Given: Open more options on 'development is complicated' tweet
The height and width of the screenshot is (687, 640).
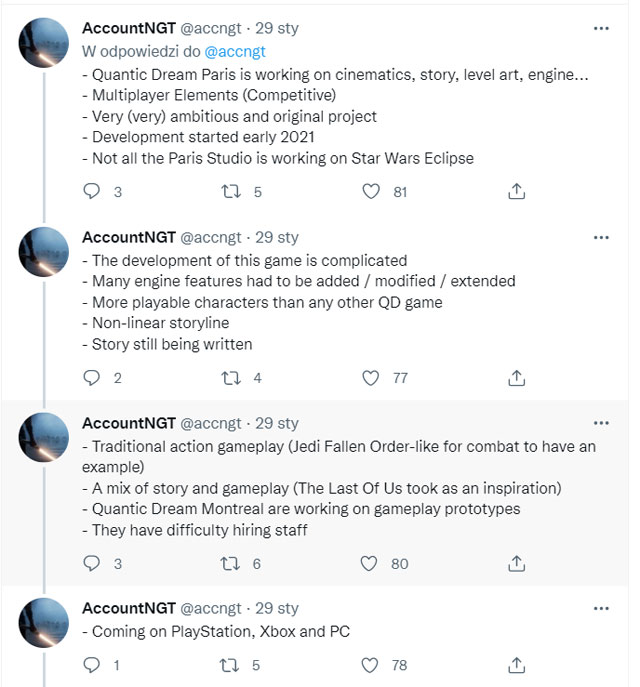Looking at the screenshot, I should click(601, 237).
